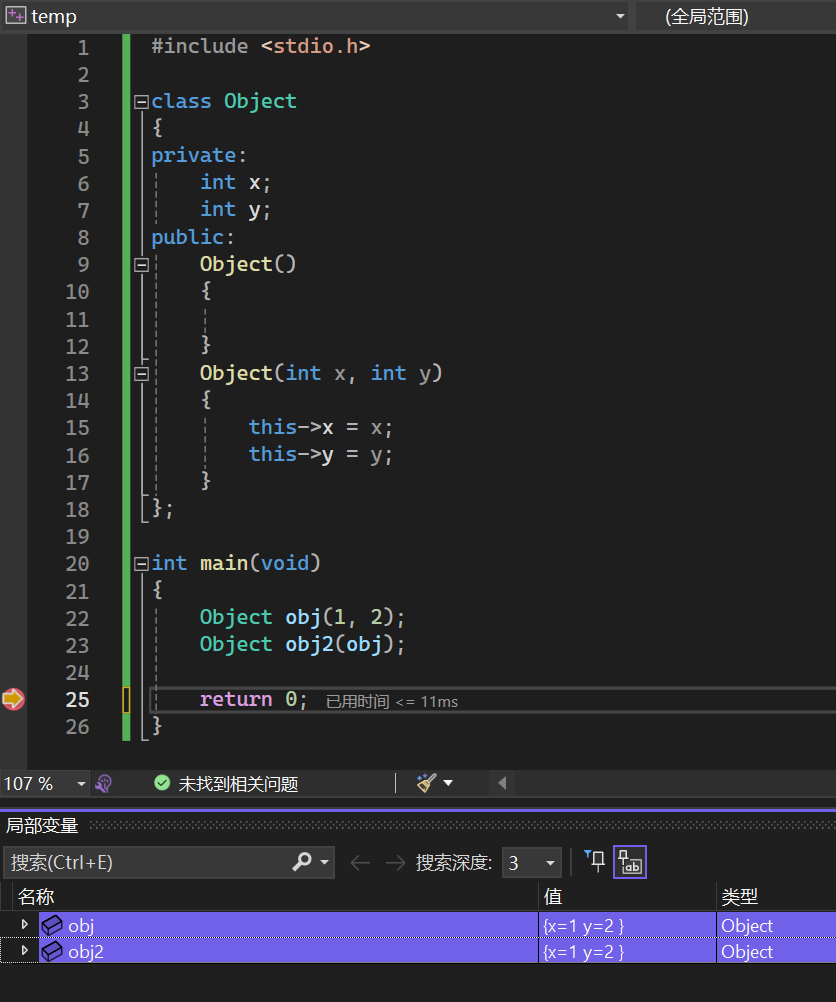Click the green no-issues-found checkmark icon
The height and width of the screenshot is (1002, 836).
pos(162,784)
